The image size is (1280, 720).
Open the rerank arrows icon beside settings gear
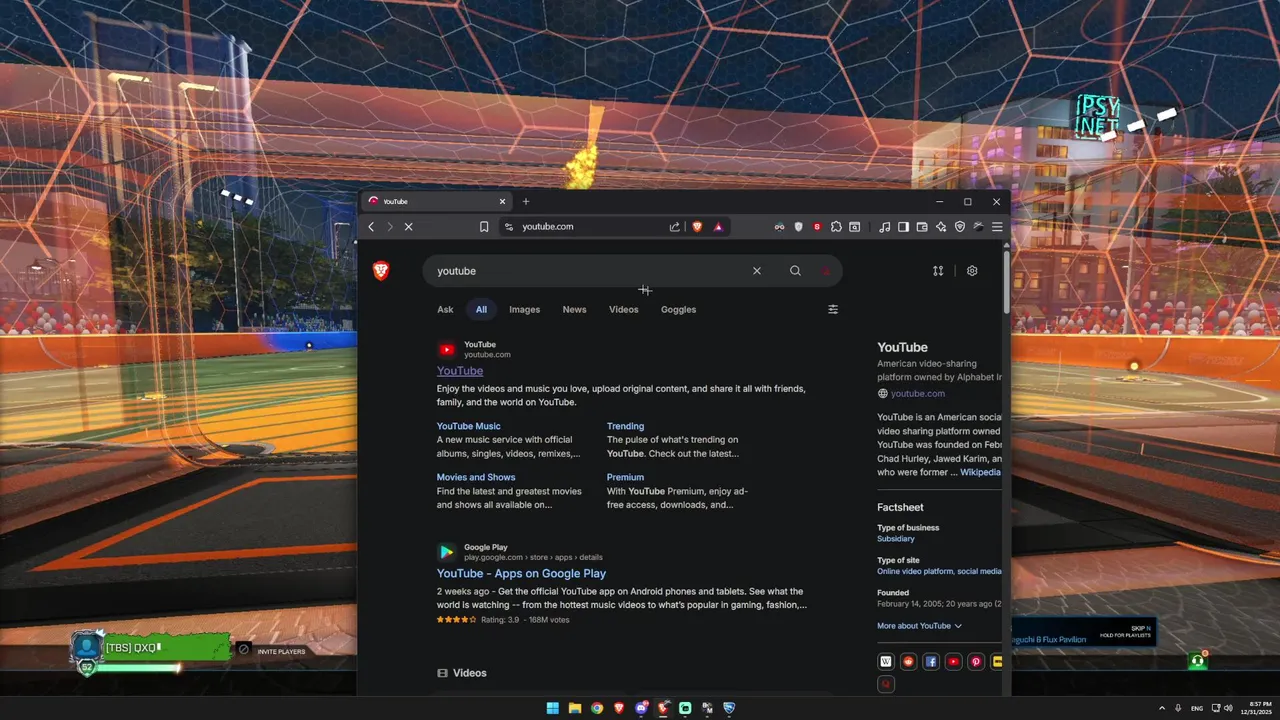pos(938,271)
